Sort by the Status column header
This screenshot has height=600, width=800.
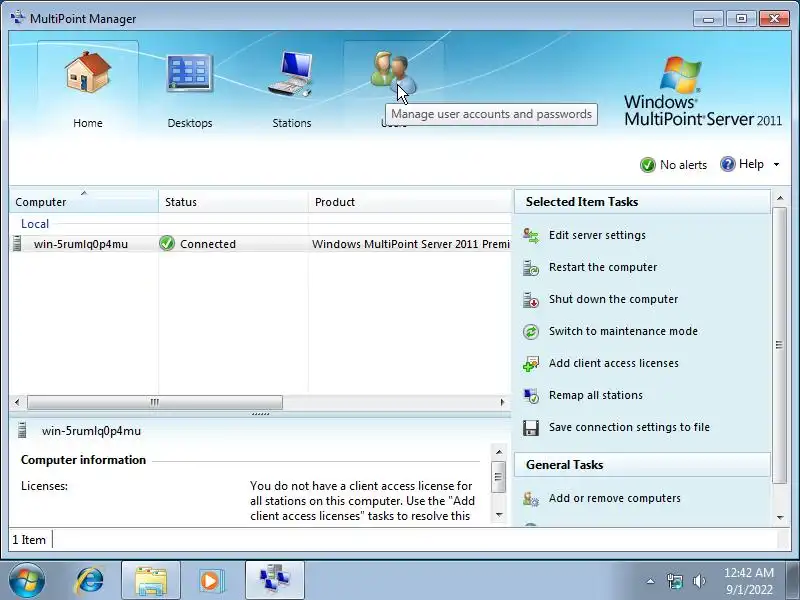[233, 202]
